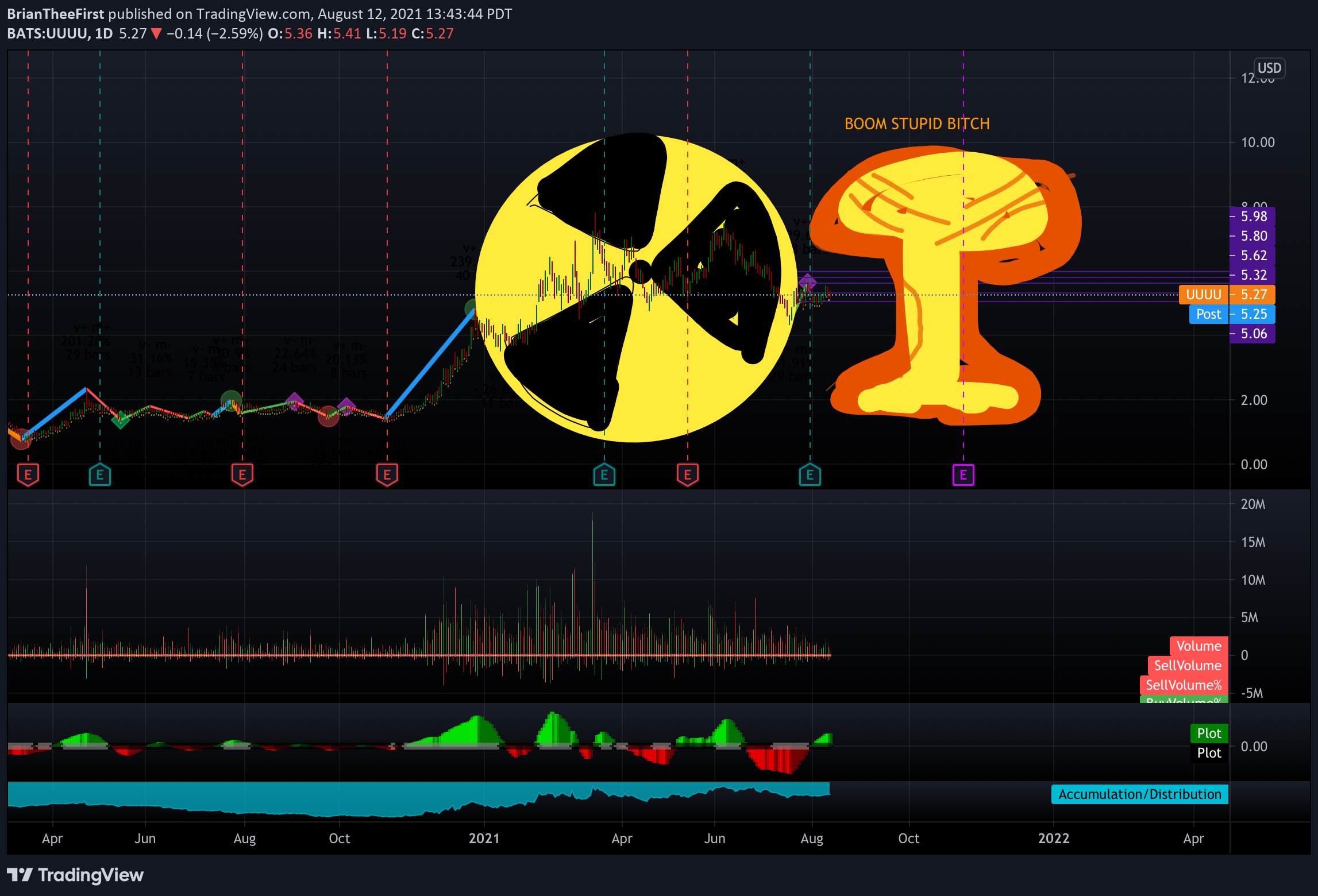Open the red E earnings marker in Nov 2020
The width and height of the screenshot is (1318, 896).
point(387,475)
